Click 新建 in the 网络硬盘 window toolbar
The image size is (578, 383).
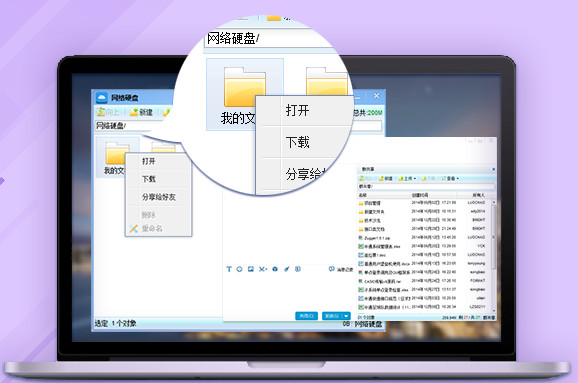[141, 112]
